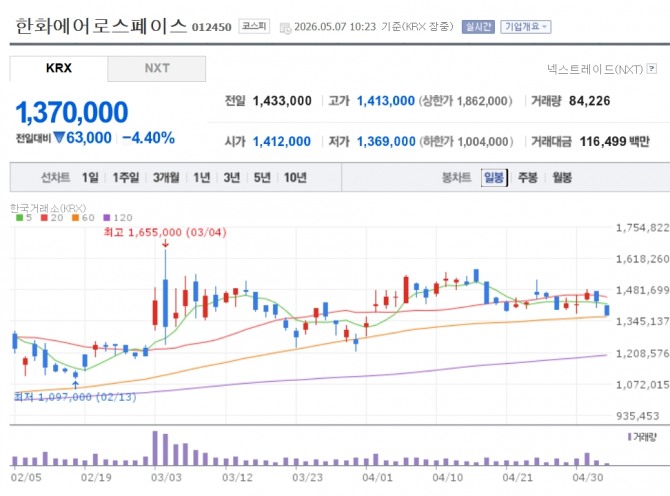Select the 1주일 line chart period
Viewport: 670px width, 496px height.
point(126,177)
